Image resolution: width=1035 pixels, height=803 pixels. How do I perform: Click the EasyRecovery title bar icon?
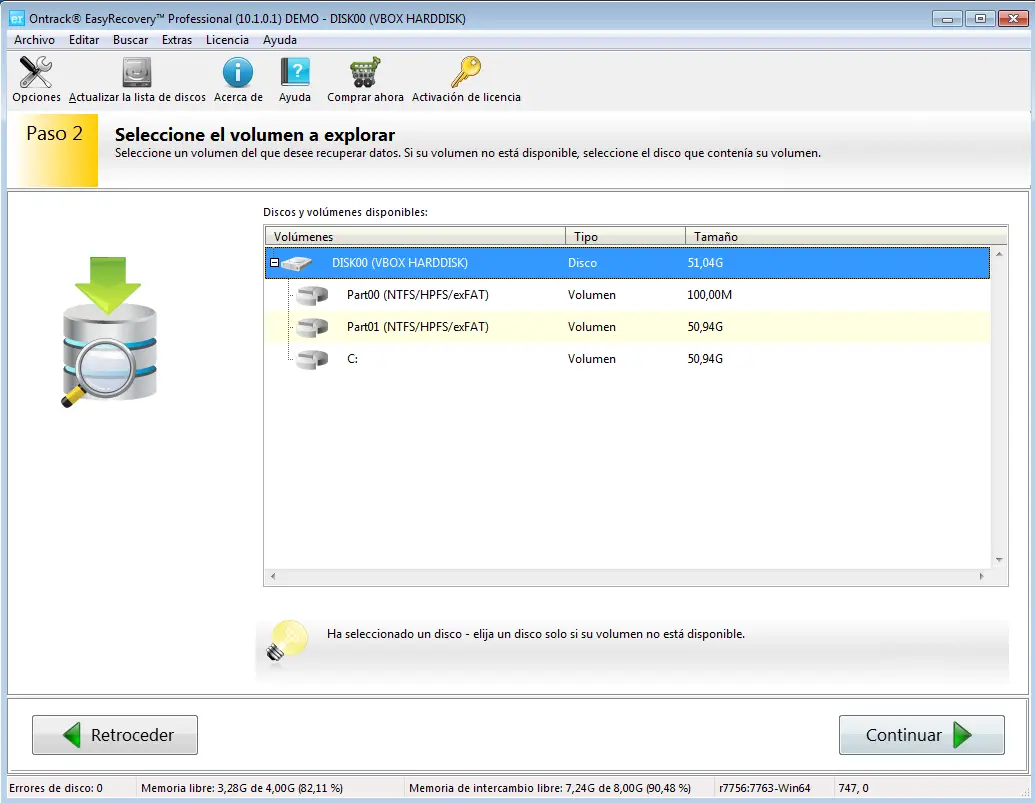(17, 18)
